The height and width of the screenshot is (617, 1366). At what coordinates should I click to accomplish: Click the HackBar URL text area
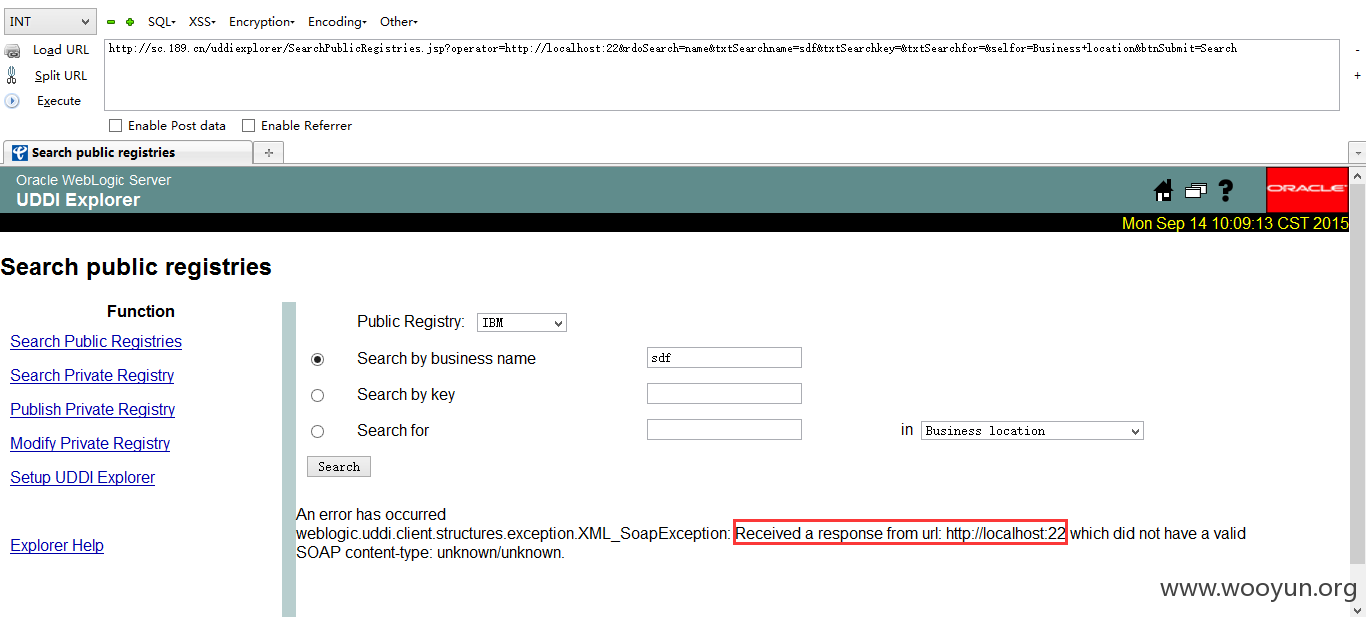[x=722, y=75]
